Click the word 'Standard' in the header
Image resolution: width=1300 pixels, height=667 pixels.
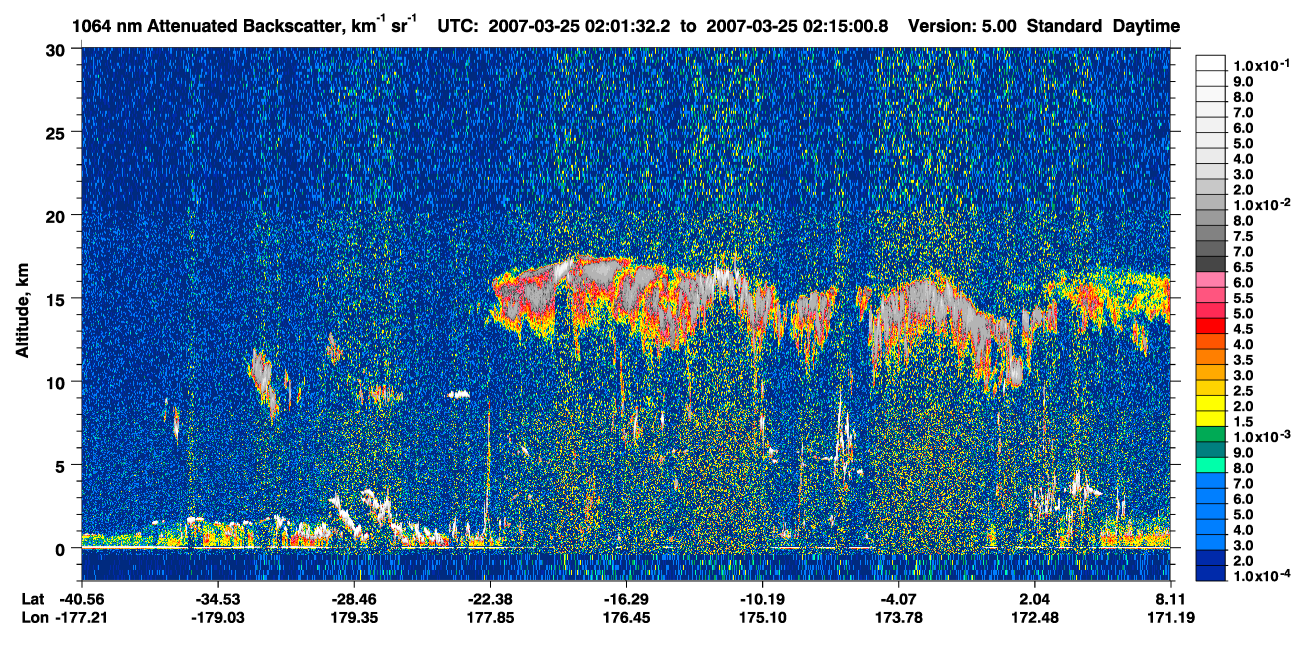[1062, 26]
